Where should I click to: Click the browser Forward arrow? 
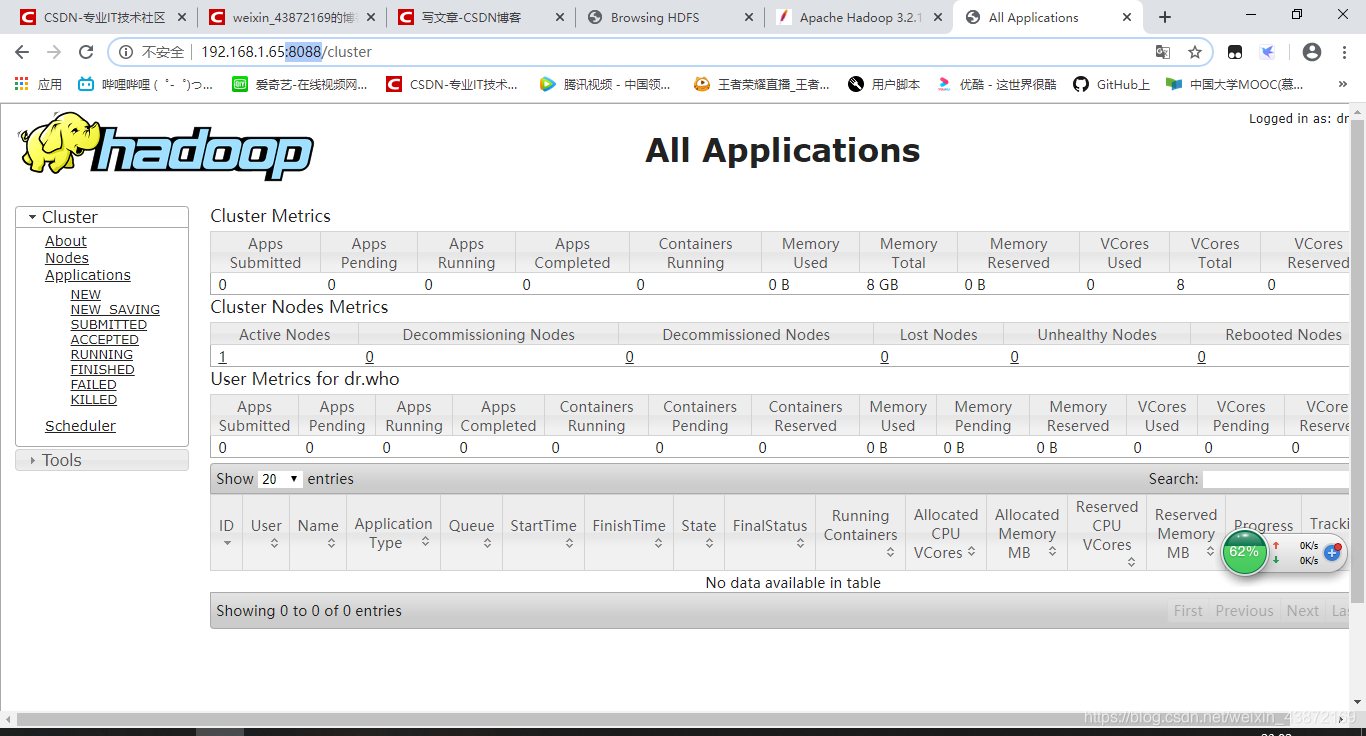54,52
